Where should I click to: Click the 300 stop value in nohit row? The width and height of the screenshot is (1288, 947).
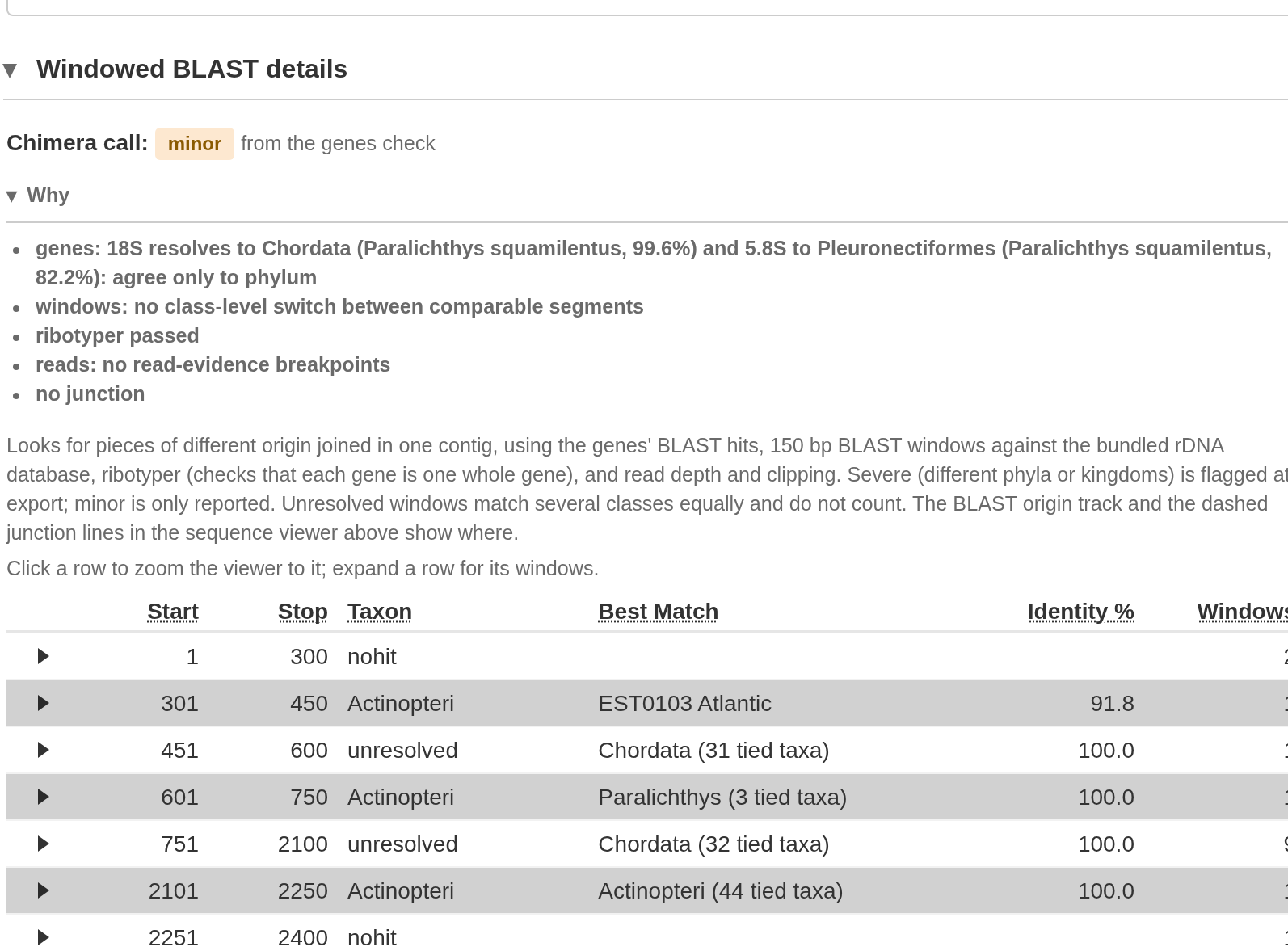click(x=309, y=657)
